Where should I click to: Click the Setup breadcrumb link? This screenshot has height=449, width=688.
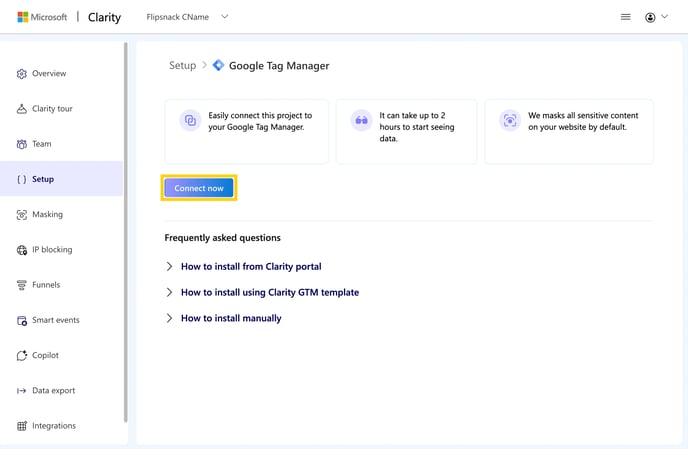(183, 65)
